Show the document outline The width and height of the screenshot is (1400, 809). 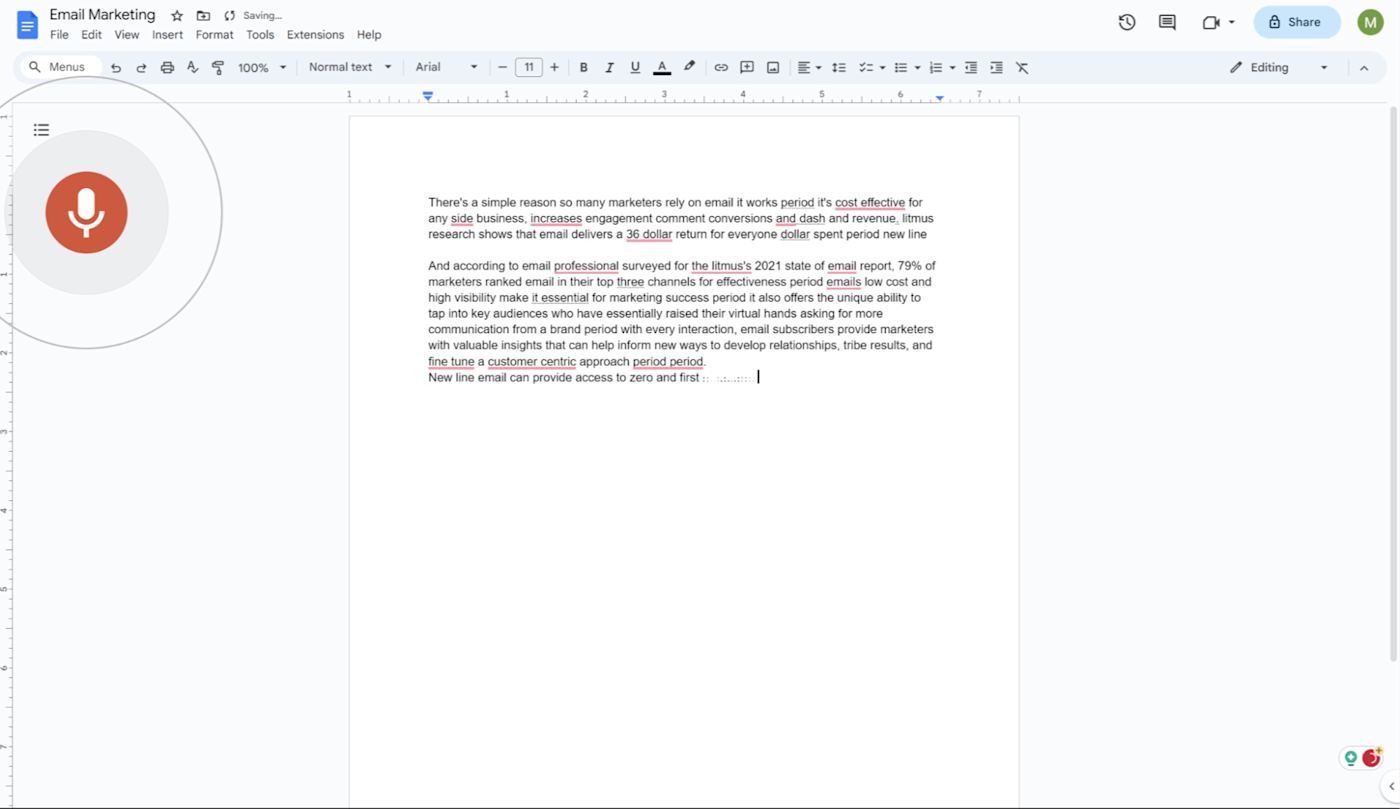point(41,130)
